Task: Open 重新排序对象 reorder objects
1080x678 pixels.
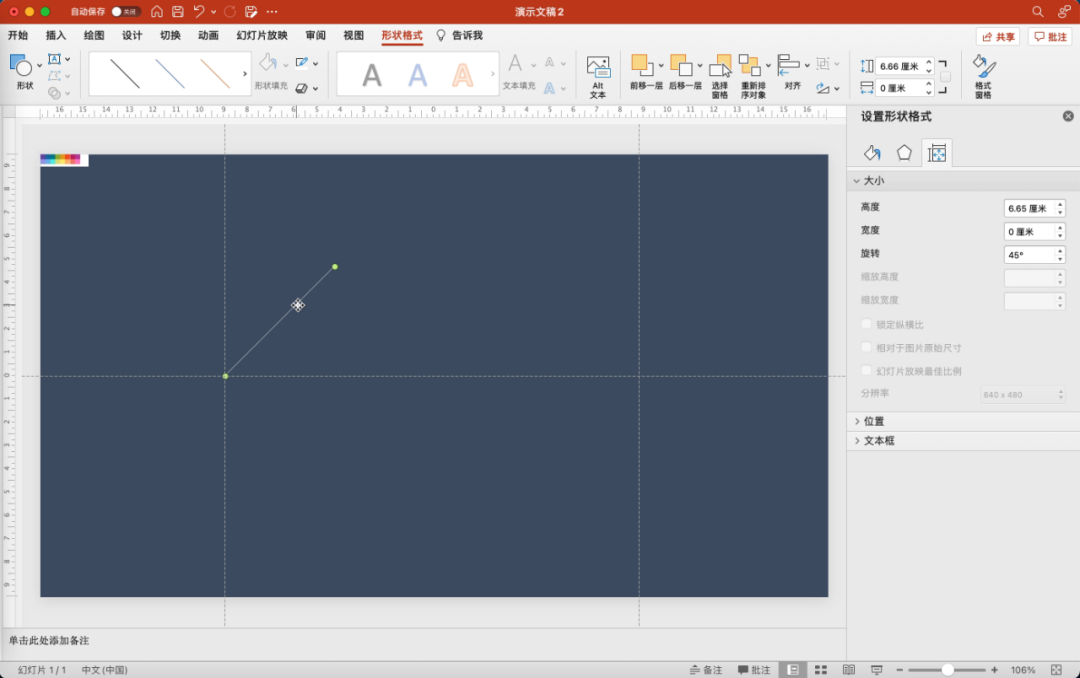Action: click(x=753, y=76)
